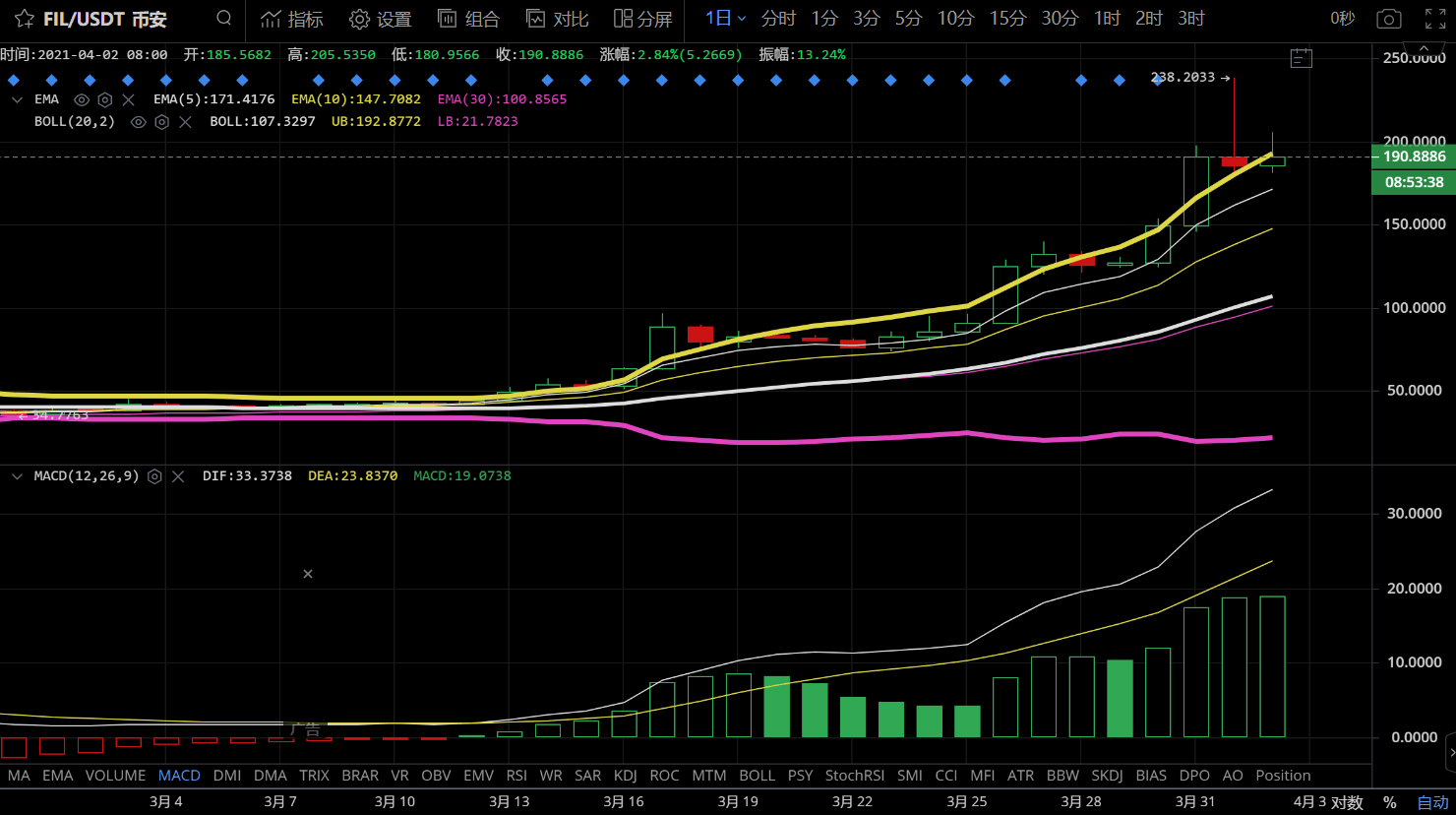
Task: Open EMA indicator settings icon
Action: pyautogui.click(x=105, y=99)
